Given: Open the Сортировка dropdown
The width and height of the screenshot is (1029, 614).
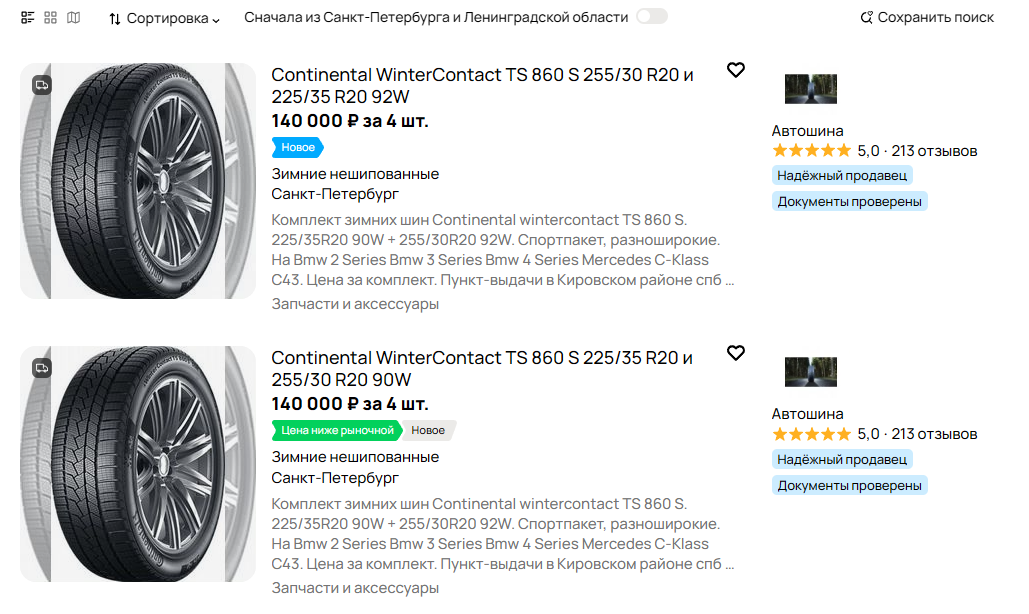Looking at the screenshot, I should pyautogui.click(x=165, y=18).
